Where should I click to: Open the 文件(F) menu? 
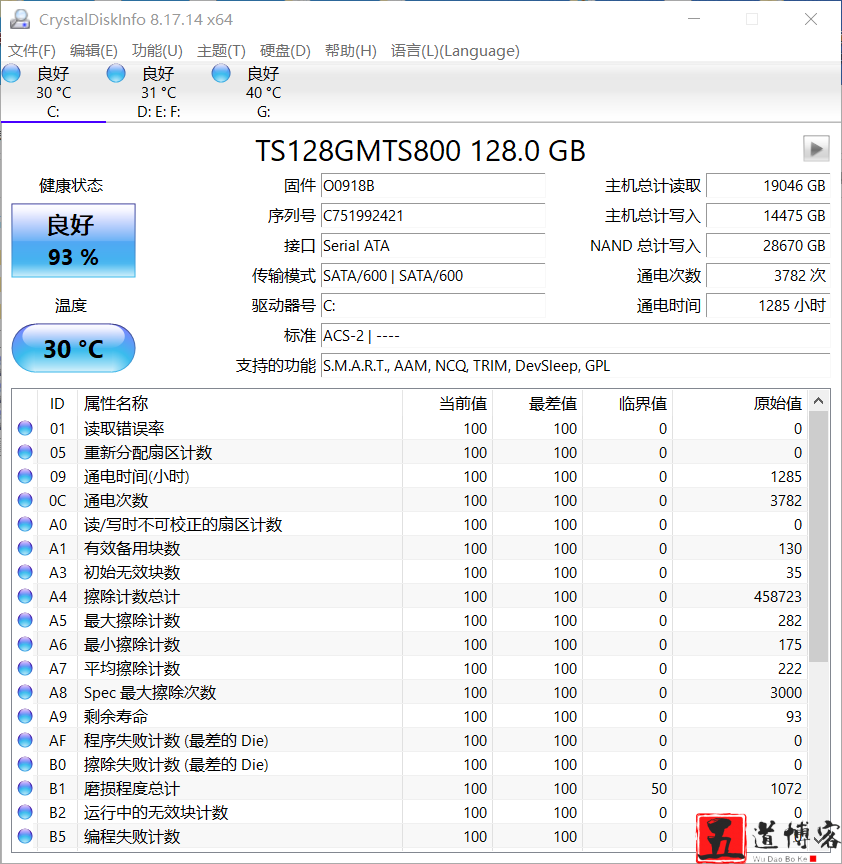tap(32, 51)
